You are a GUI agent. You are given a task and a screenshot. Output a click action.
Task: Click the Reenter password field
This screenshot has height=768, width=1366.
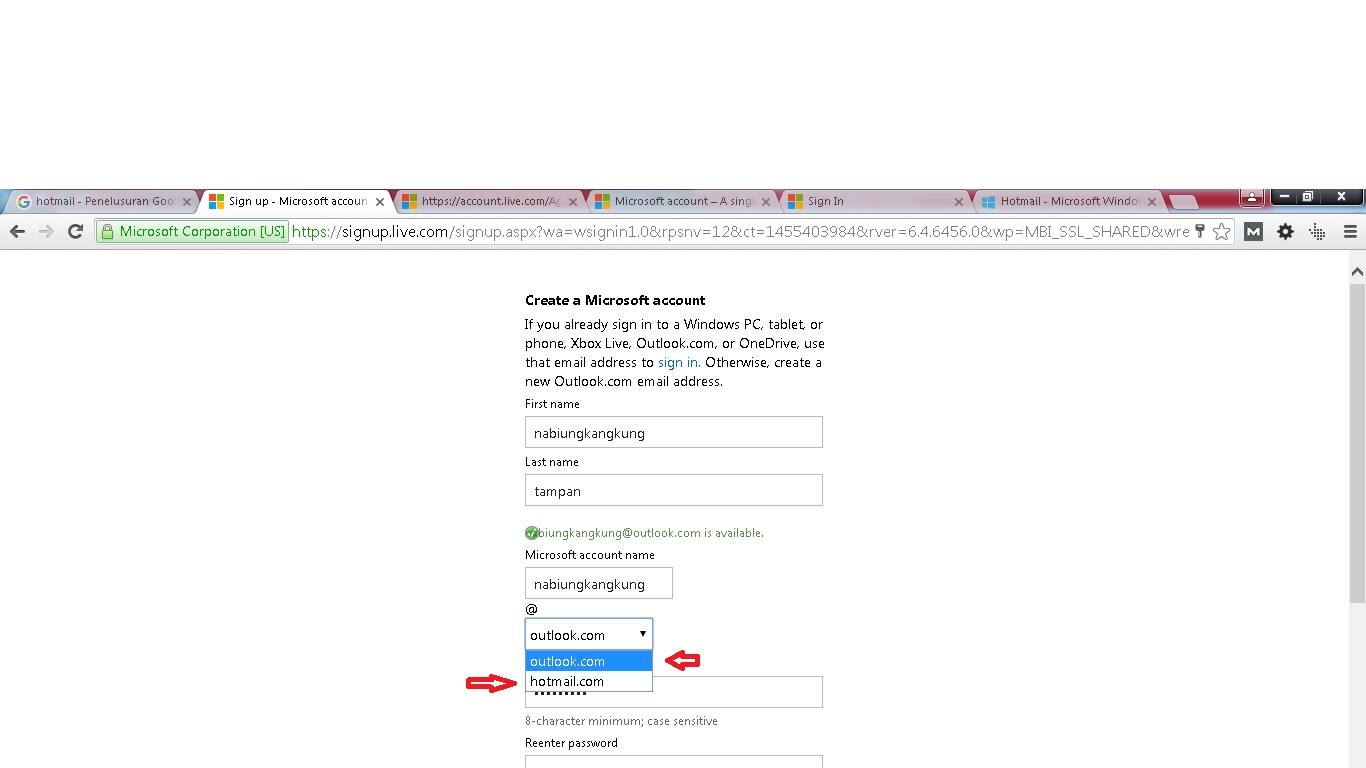pyautogui.click(x=674, y=762)
